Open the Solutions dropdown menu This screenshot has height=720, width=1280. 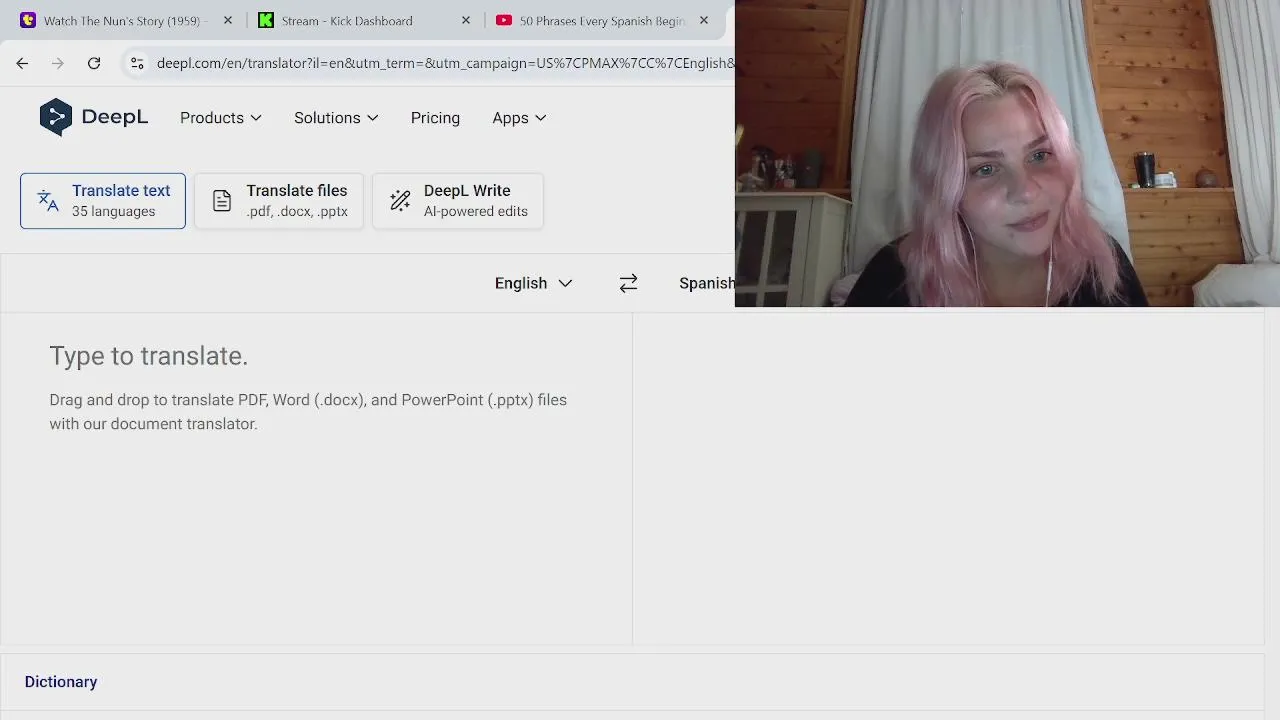[336, 118]
